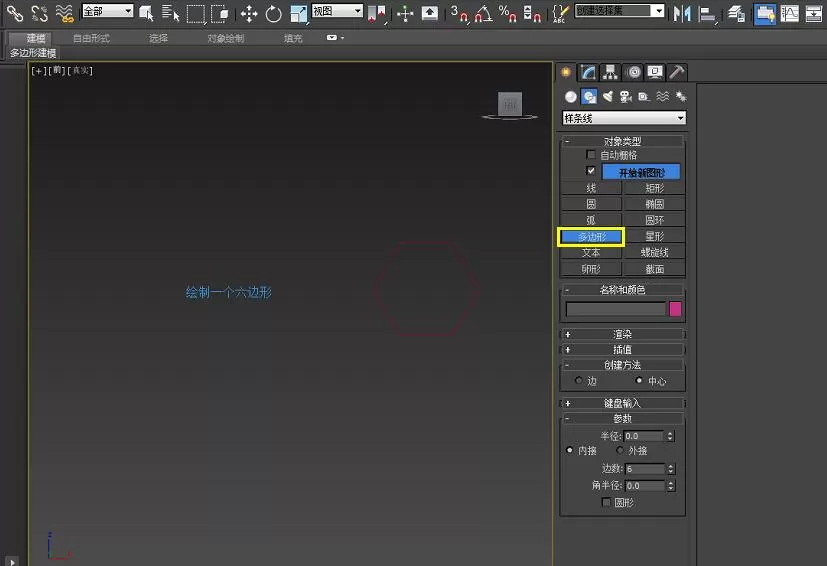Screen dimensions: 827x566
Task: Select the Select and Link tool
Action: click(x=15, y=13)
